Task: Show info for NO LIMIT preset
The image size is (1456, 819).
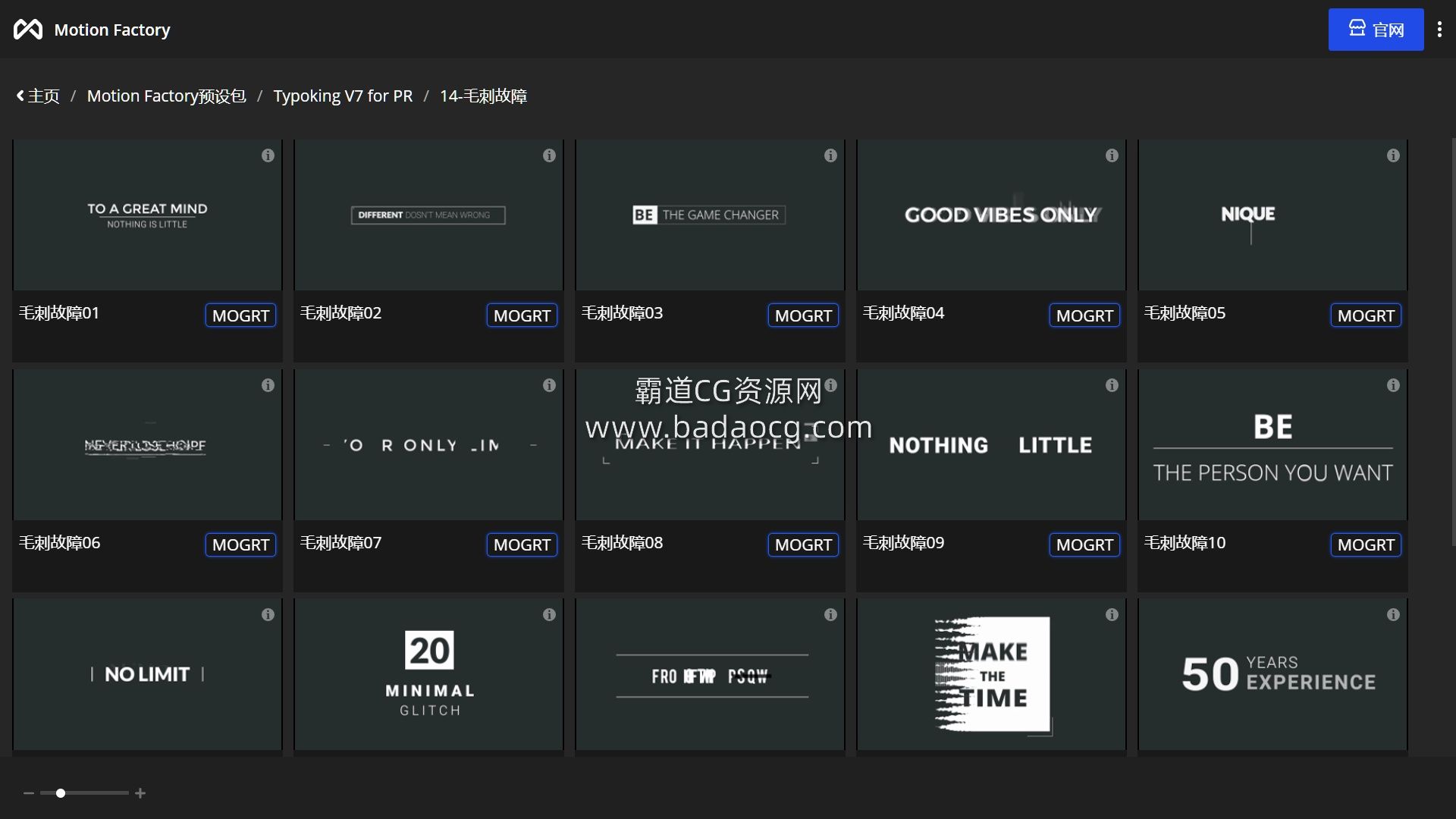Action: point(268,615)
